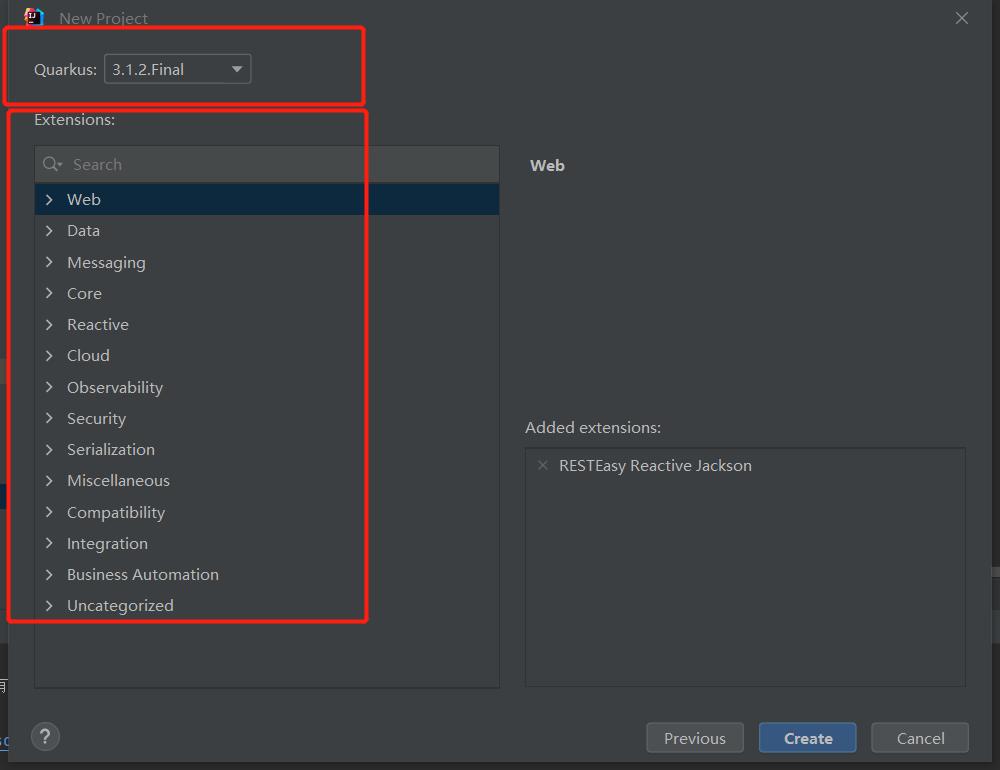
Task: Select the Reactive category
Action: pyautogui.click(x=97, y=324)
